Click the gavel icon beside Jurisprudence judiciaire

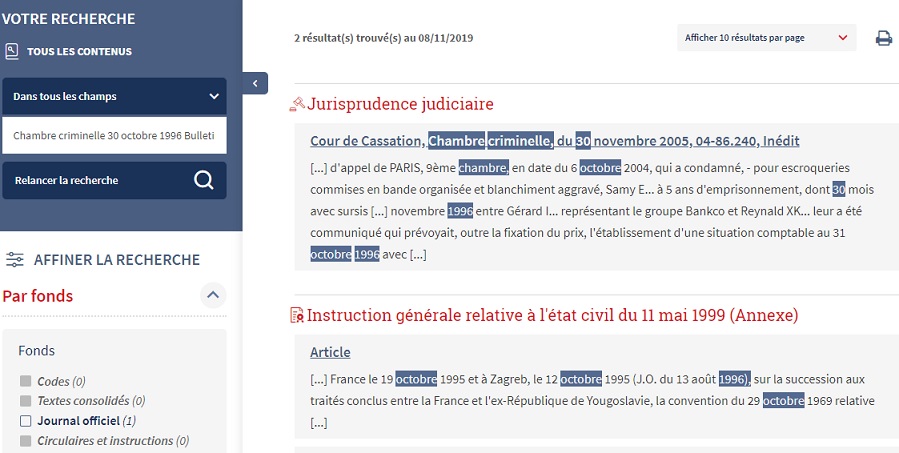pos(297,104)
